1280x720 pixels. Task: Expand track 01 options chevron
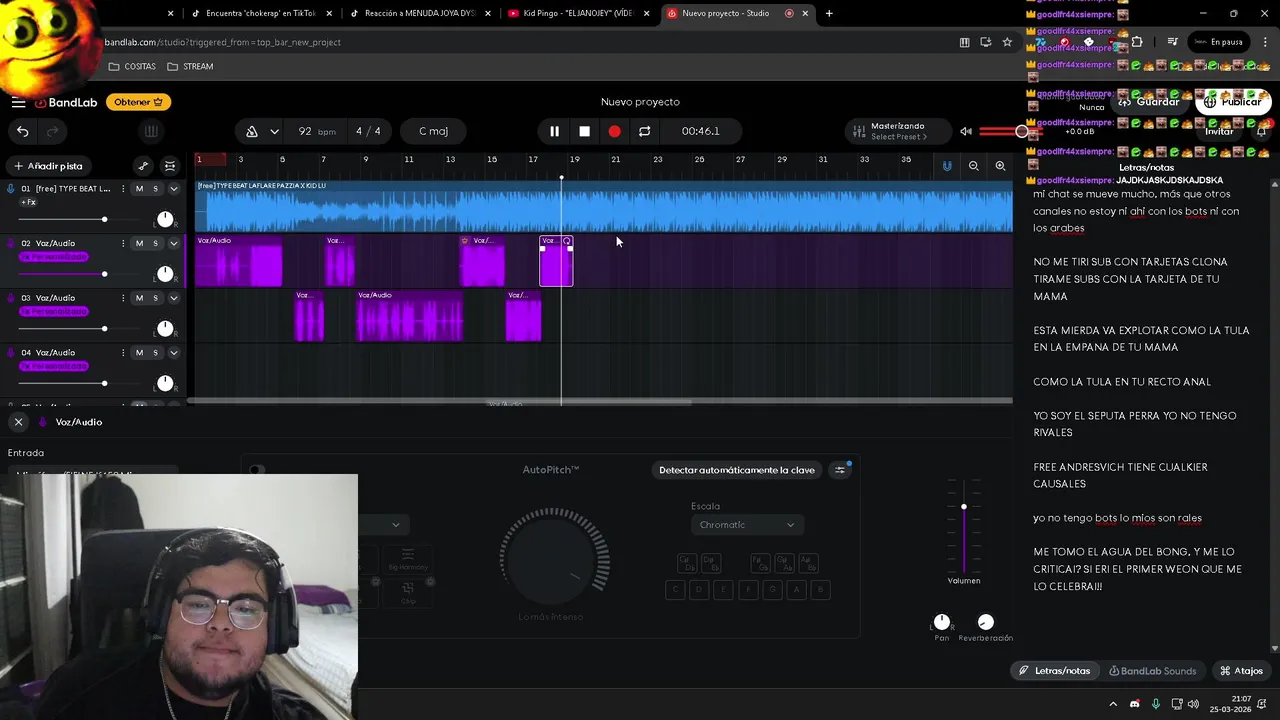(173, 189)
